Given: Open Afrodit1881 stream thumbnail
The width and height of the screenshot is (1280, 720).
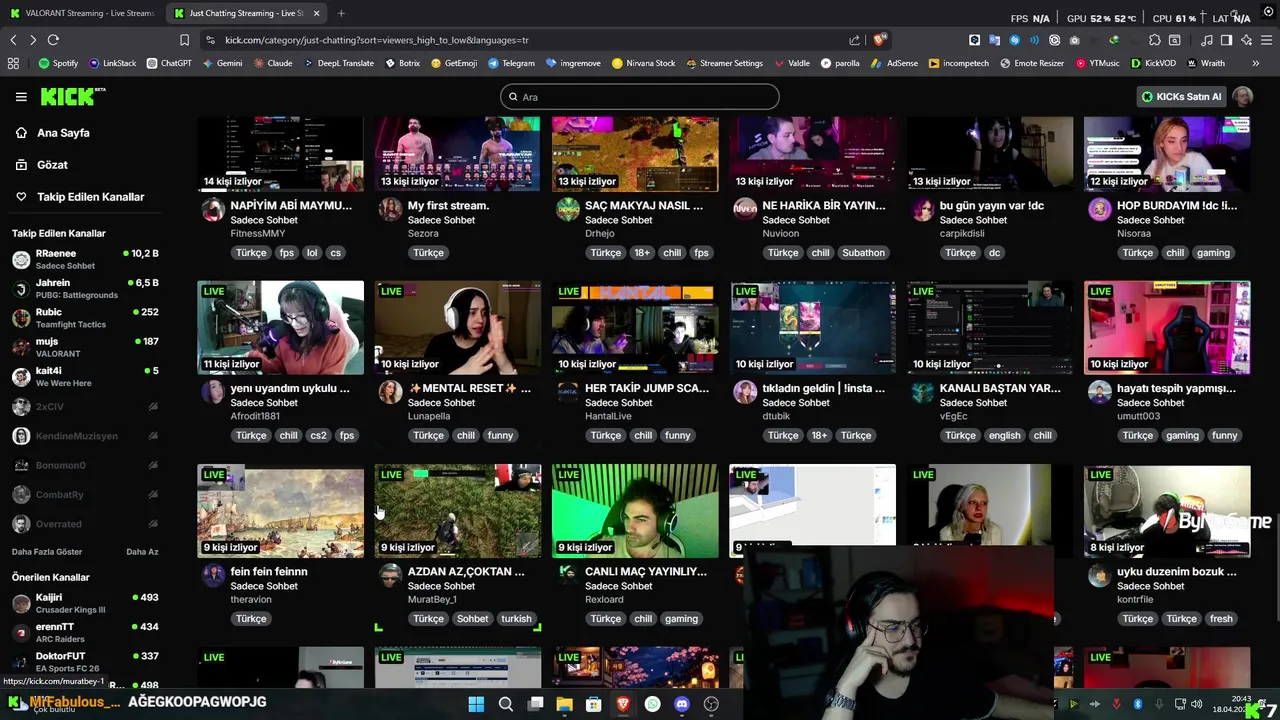Looking at the screenshot, I should click(x=281, y=327).
